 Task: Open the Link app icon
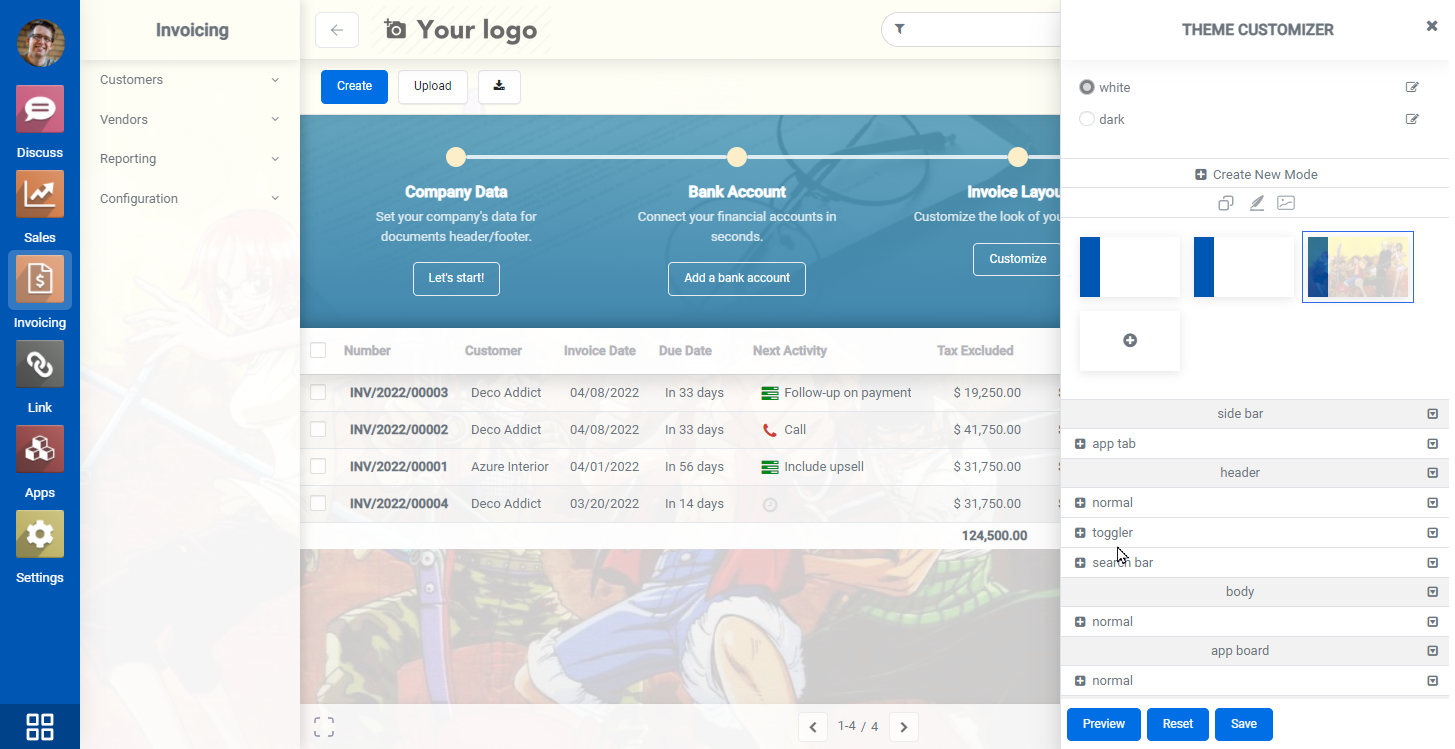coord(40,364)
